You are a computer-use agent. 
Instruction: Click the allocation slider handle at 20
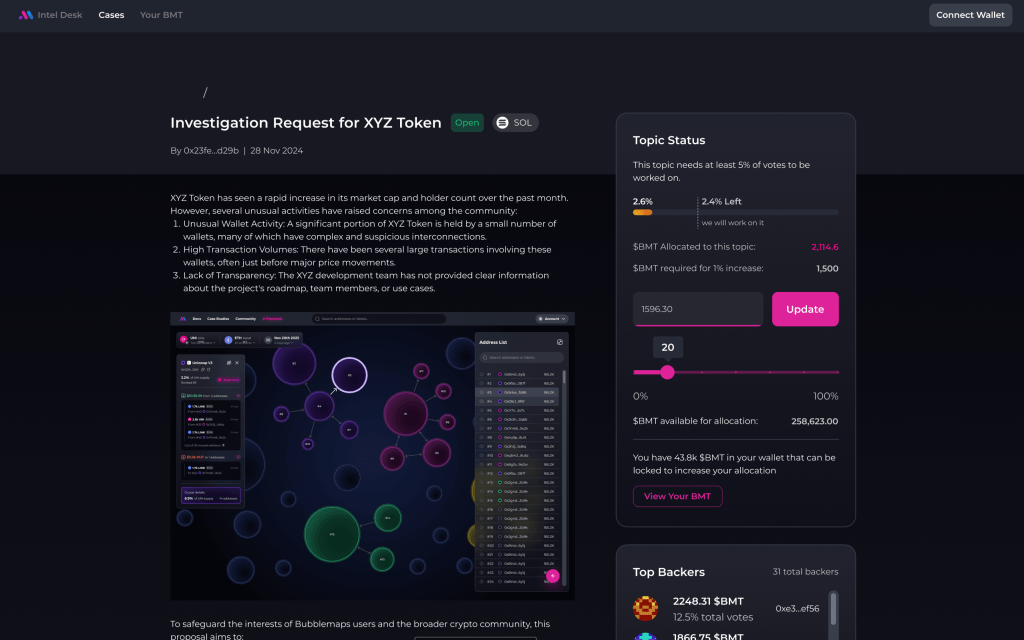click(x=667, y=372)
